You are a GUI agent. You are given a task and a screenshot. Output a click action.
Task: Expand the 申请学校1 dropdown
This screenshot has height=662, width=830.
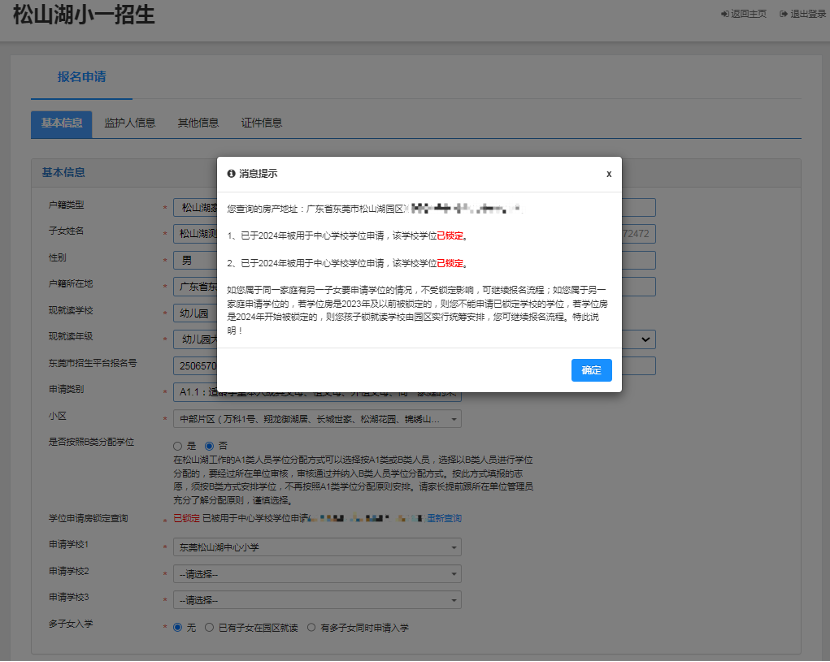[317, 547]
